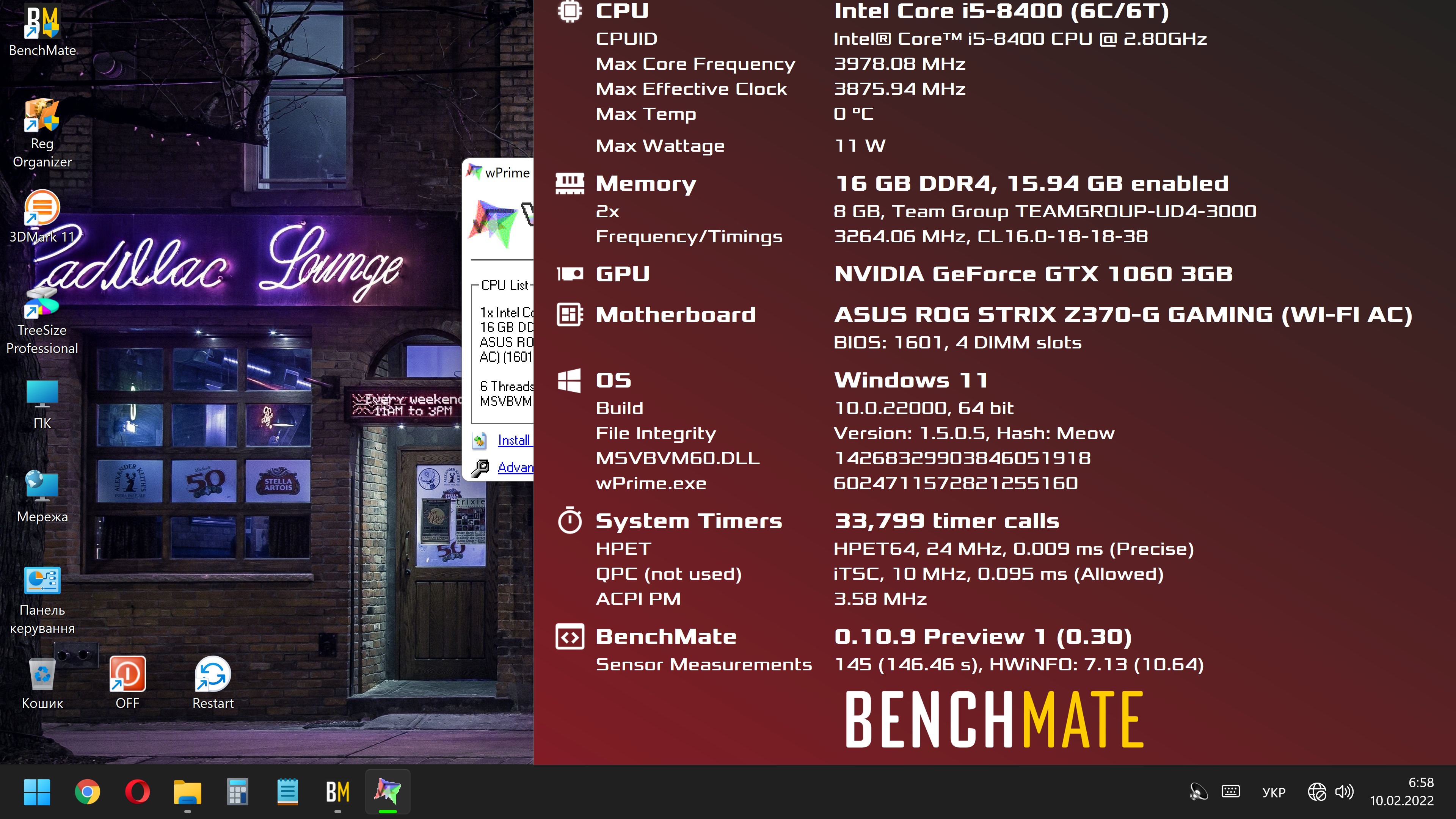Click the 33,799 timer calls text
This screenshot has width=1456, height=819.
[947, 521]
